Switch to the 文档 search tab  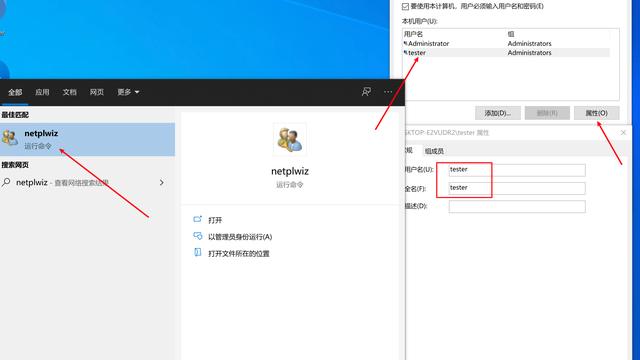pos(69,92)
